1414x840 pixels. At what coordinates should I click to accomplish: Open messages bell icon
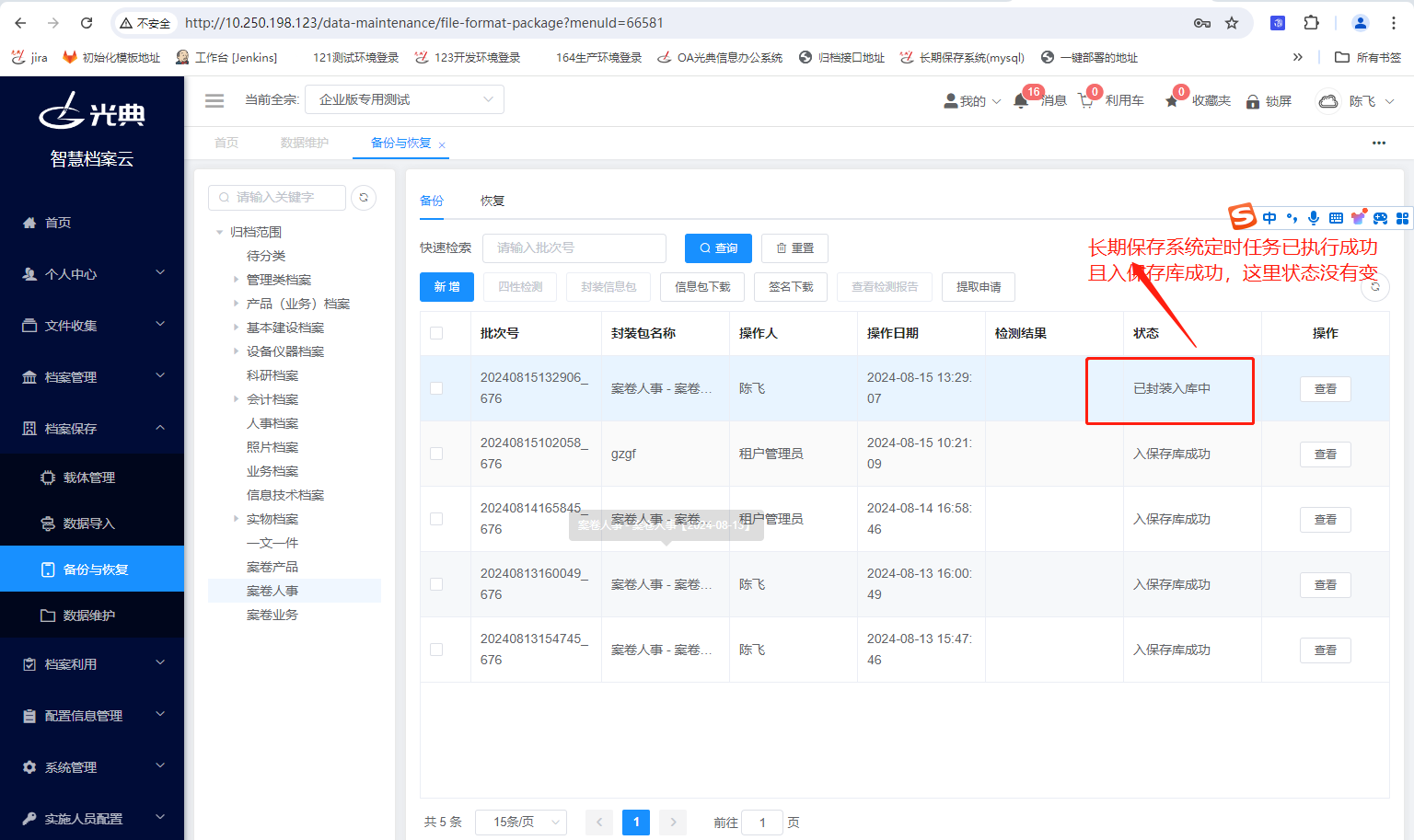click(x=1021, y=101)
